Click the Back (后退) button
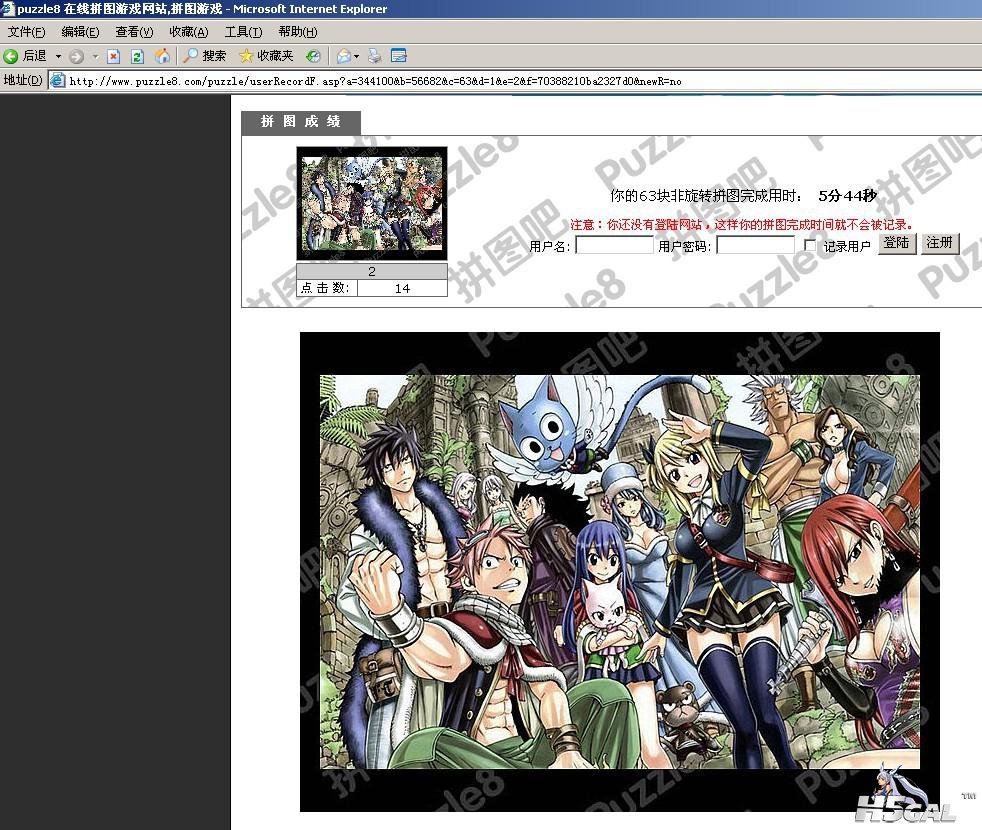The height and width of the screenshot is (830, 982). click(26, 56)
